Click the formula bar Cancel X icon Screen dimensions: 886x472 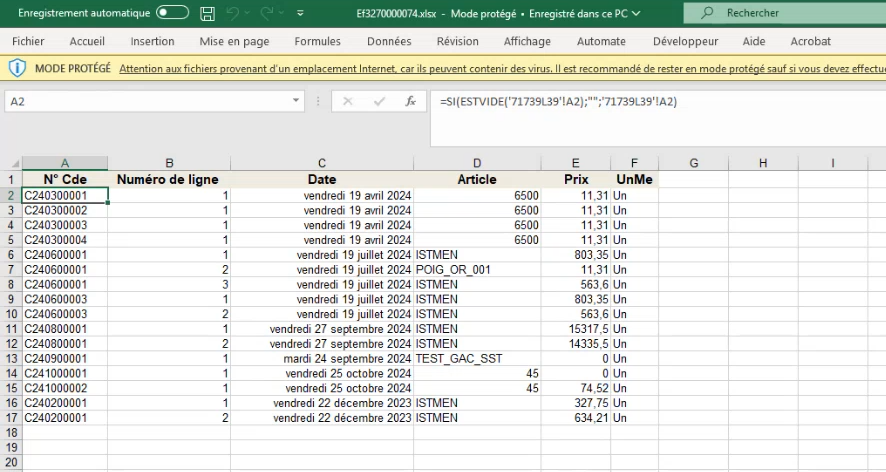click(348, 101)
